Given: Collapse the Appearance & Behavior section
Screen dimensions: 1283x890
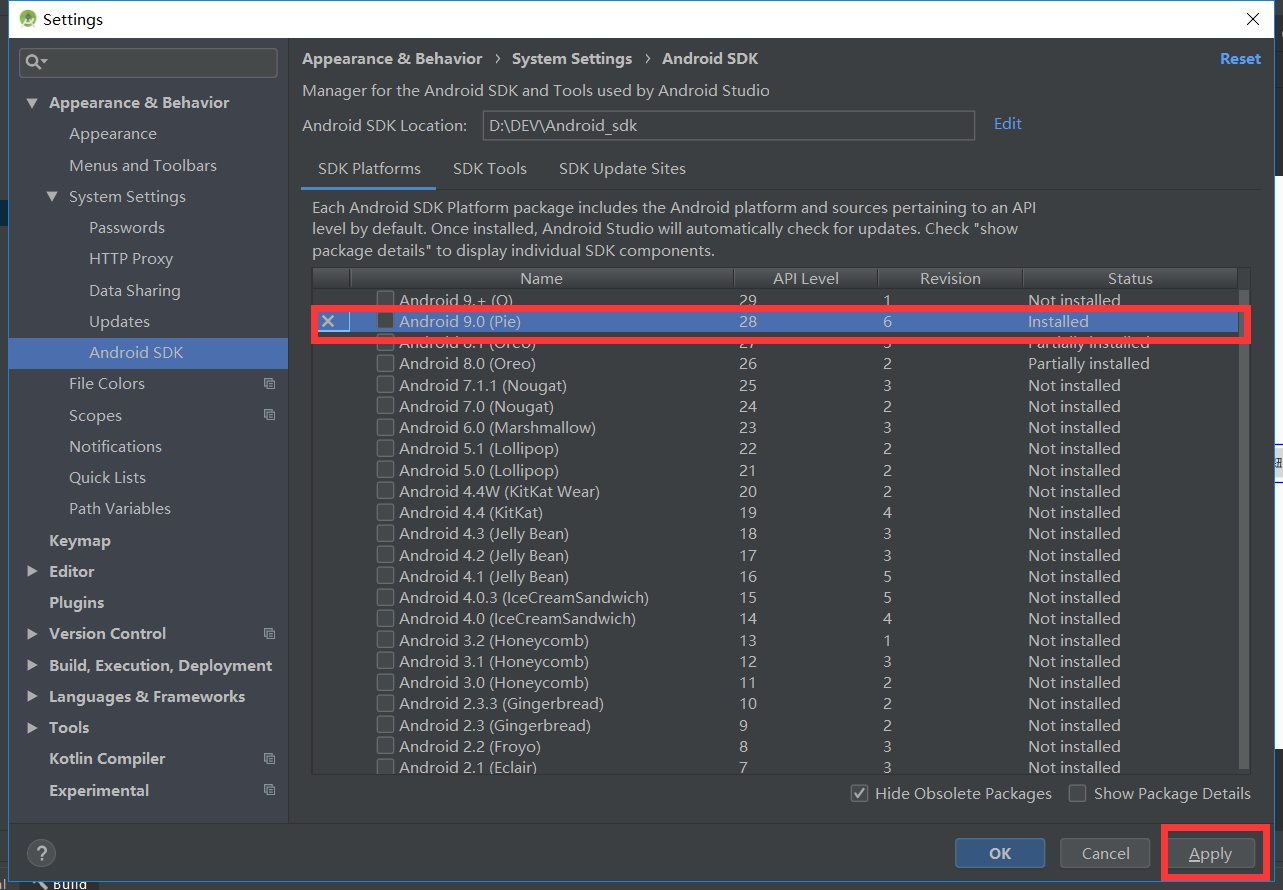Looking at the screenshot, I should (31, 102).
